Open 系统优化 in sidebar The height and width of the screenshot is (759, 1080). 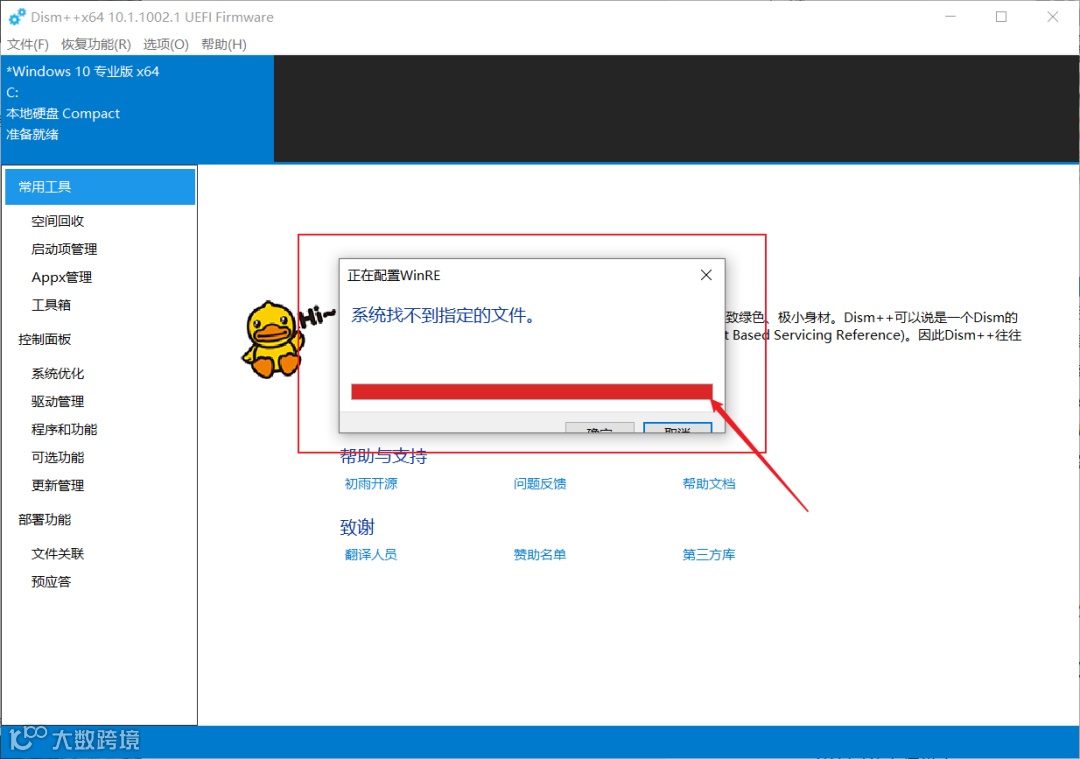(57, 373)
